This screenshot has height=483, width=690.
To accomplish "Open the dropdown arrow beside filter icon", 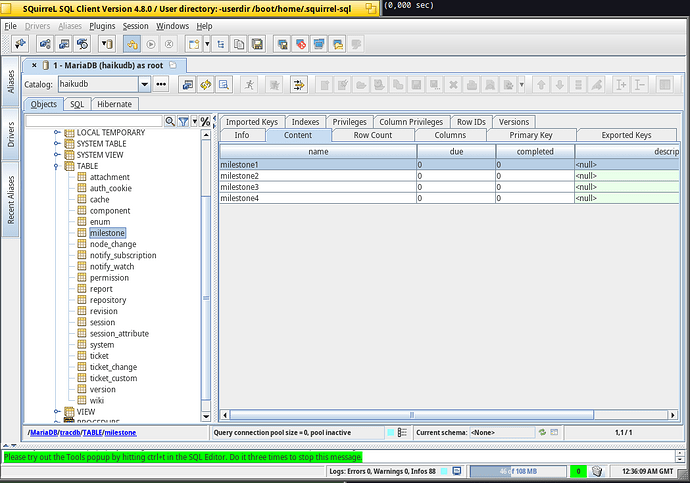I will coord(195,121).
